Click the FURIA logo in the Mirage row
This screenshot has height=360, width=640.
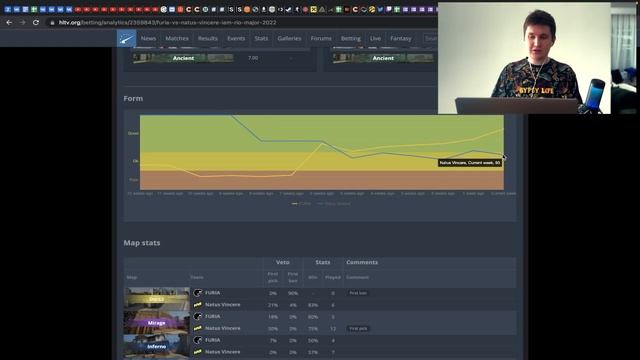pos(198,316)
